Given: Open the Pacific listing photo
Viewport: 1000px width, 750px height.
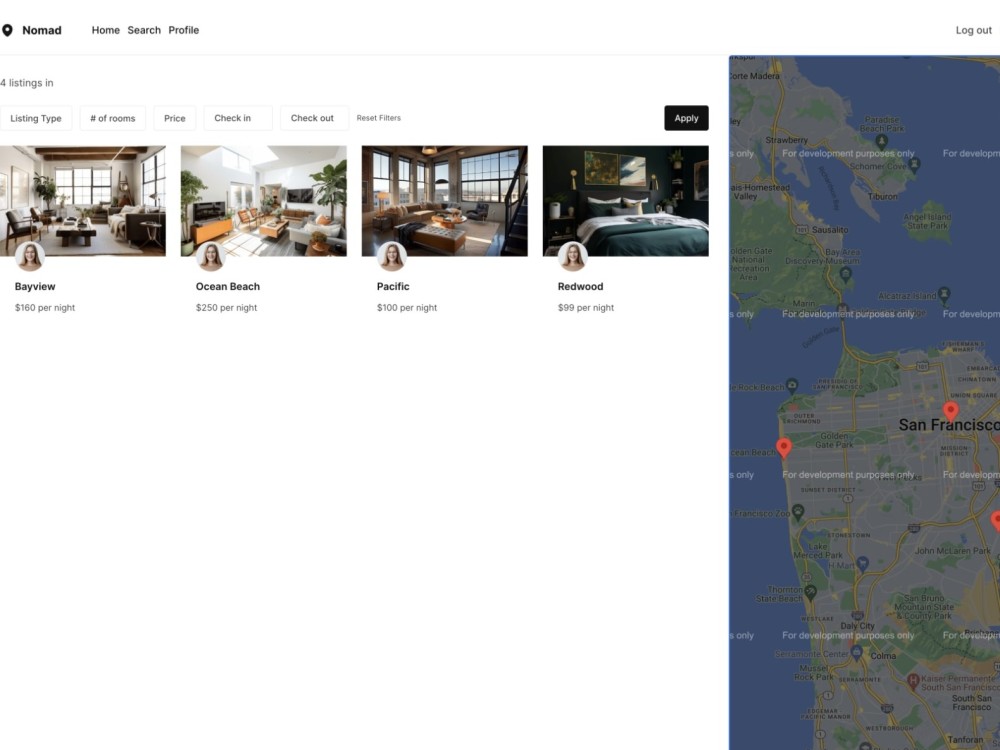Looking at the screenshot, I should coord(445,201).
